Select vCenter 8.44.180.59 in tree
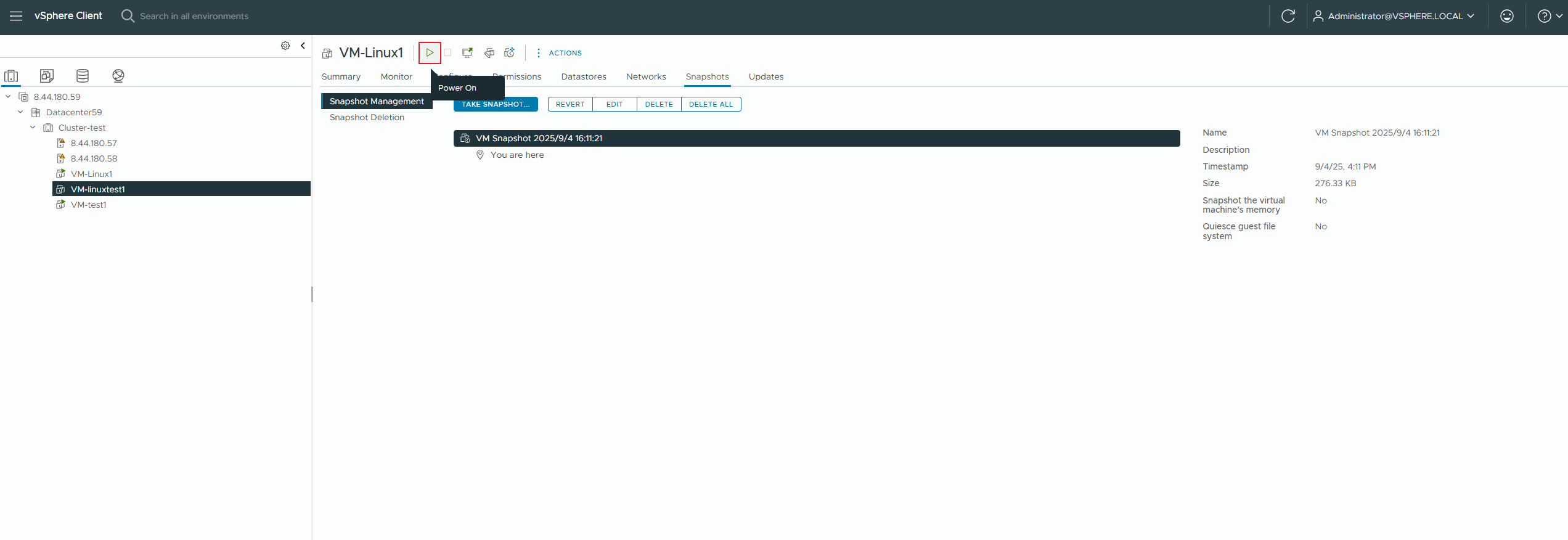This screenshot has width=1568, height=540. point(57,97)
